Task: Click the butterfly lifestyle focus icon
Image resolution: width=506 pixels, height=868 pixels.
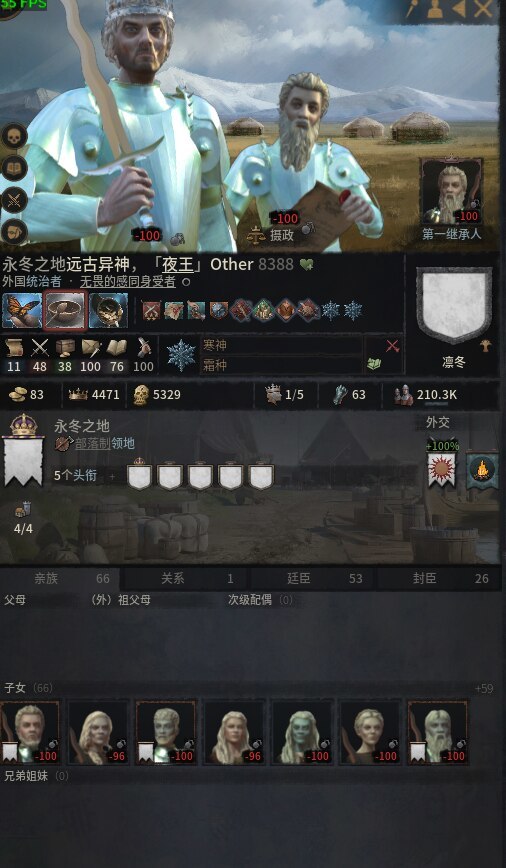Action: [22, 310]
